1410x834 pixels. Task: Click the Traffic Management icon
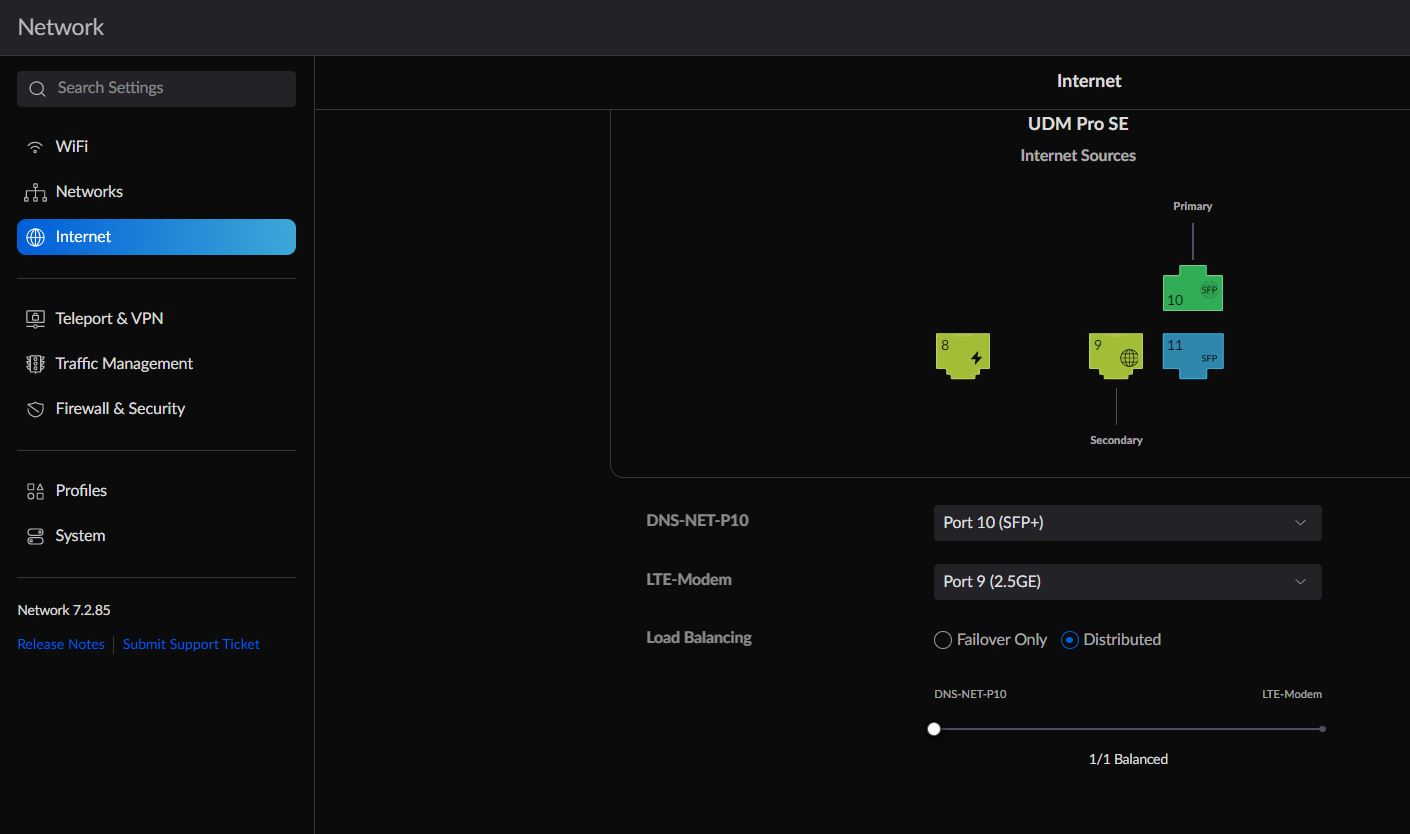point(35,364)
